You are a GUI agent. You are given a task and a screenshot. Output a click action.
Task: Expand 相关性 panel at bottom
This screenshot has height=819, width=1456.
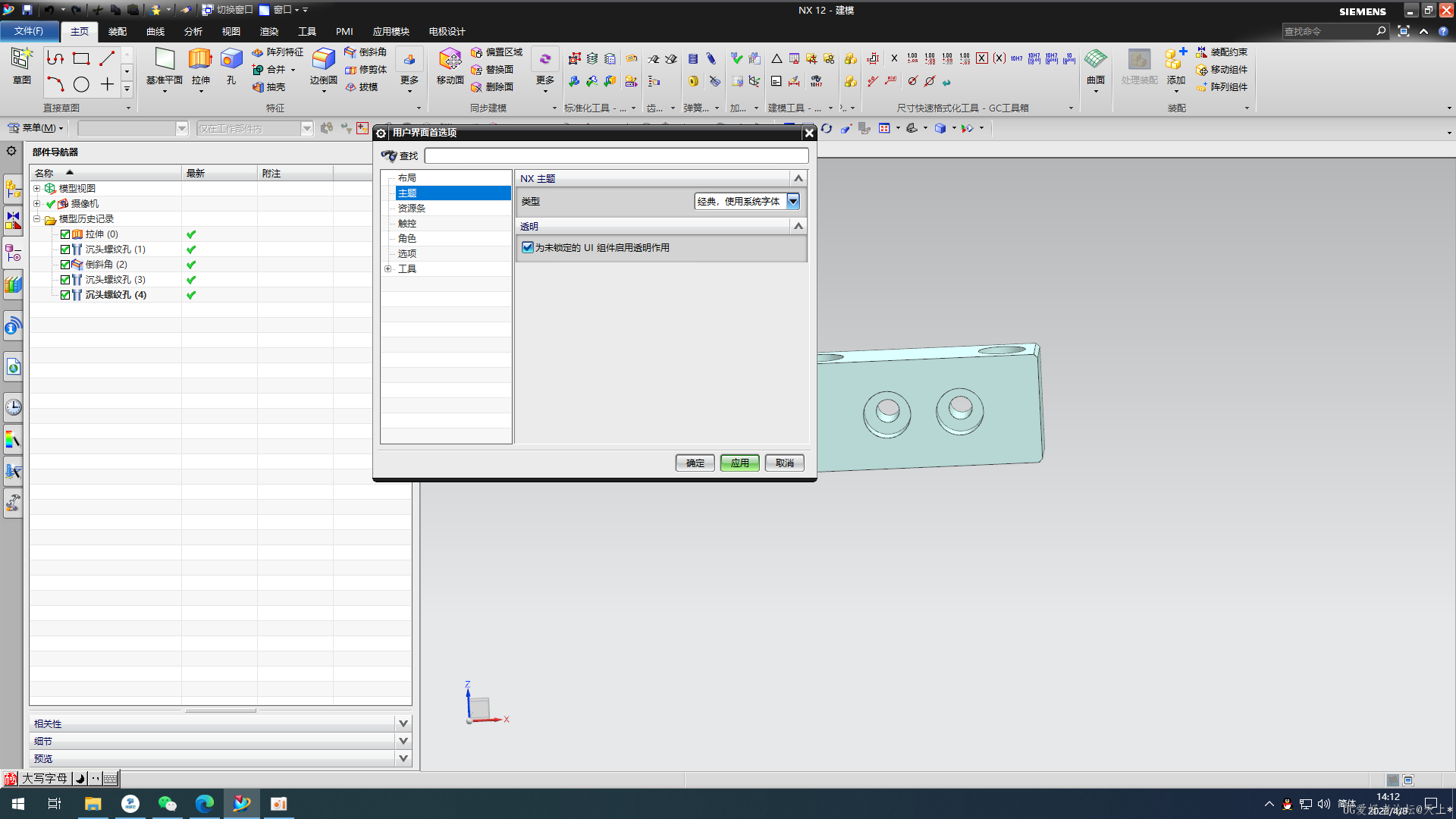(404, 723)
